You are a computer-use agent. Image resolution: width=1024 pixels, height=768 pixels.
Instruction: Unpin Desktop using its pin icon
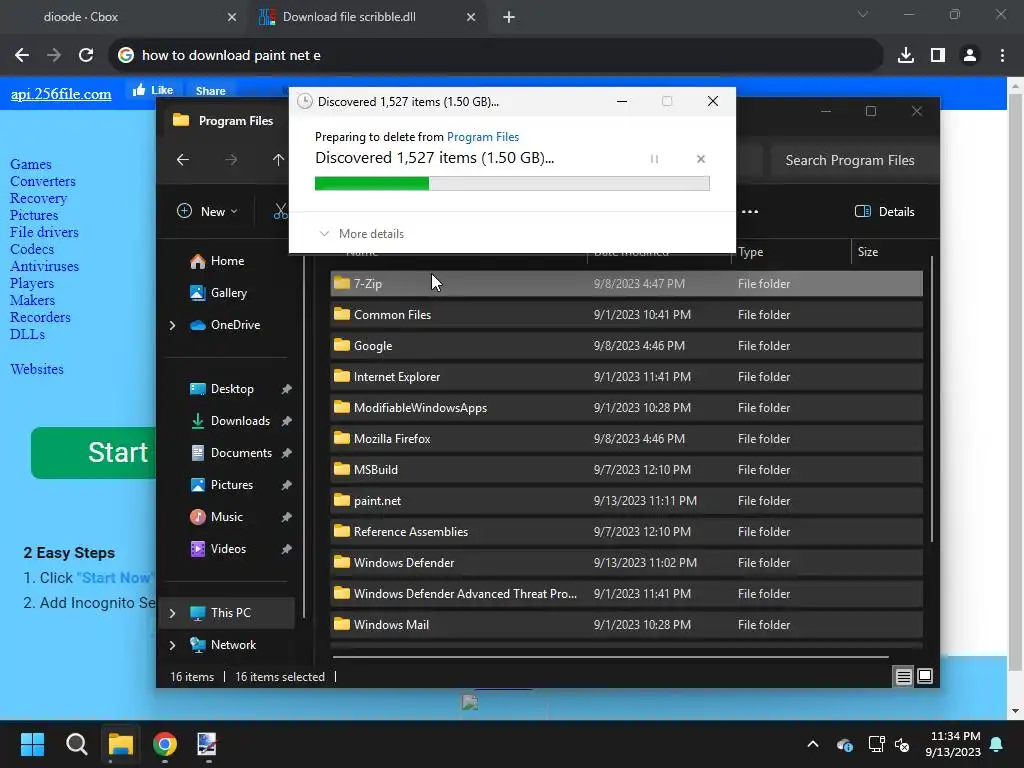pyautogui.click(x=286, y=389)
